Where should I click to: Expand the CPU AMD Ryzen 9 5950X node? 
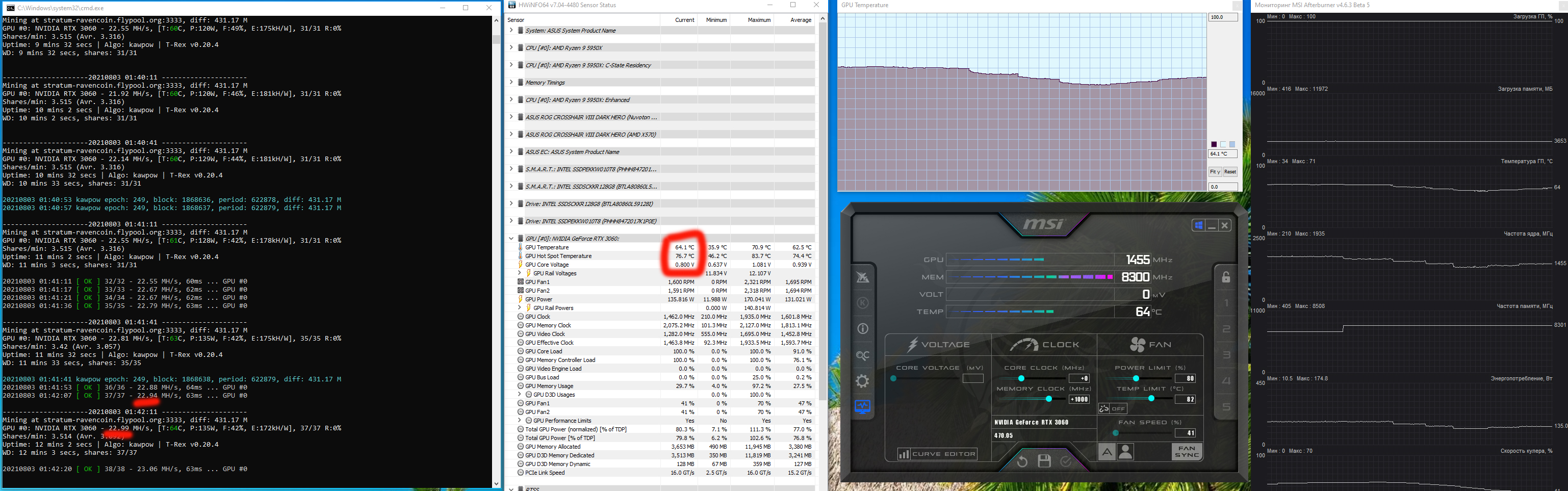coord(511,47)
